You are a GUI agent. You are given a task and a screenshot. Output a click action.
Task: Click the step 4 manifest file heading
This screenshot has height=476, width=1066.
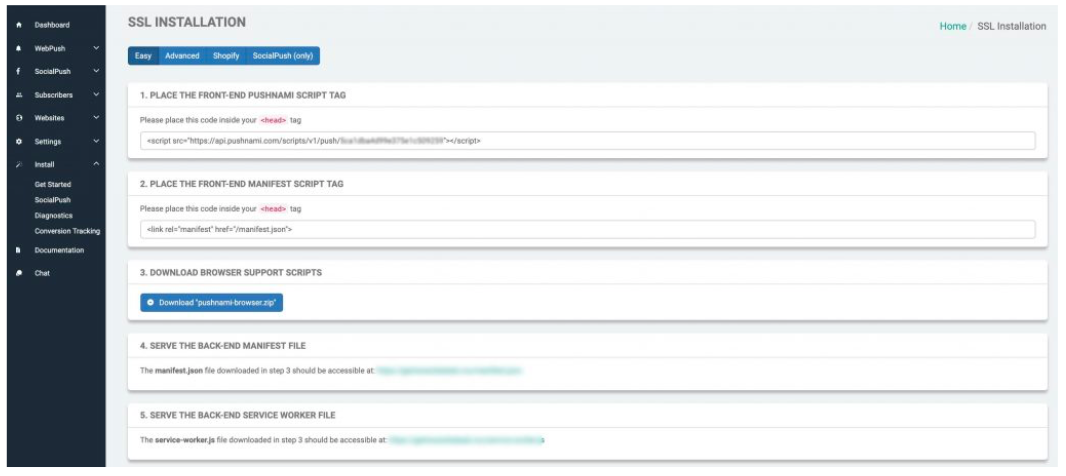click(x=223, y=345)
